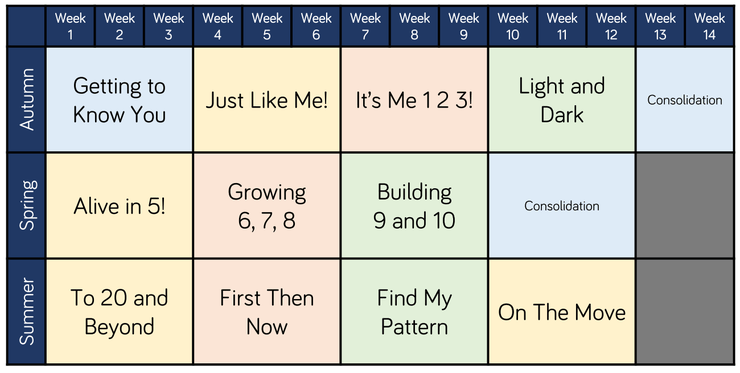Click the Autumn row header
Image resolution: width=740 pixels, height=373 pixels.
(26, 100)
